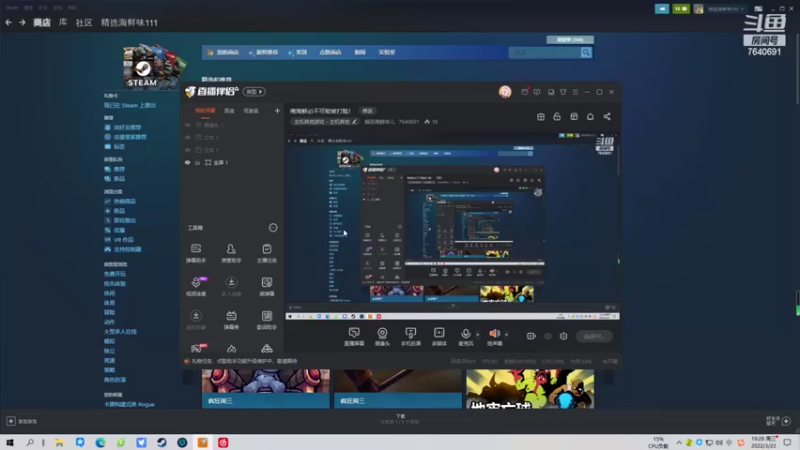The height and width of the screenshot is (450, 800).
Task: Open the mode switch pill beside app logo
Action: 254,92
